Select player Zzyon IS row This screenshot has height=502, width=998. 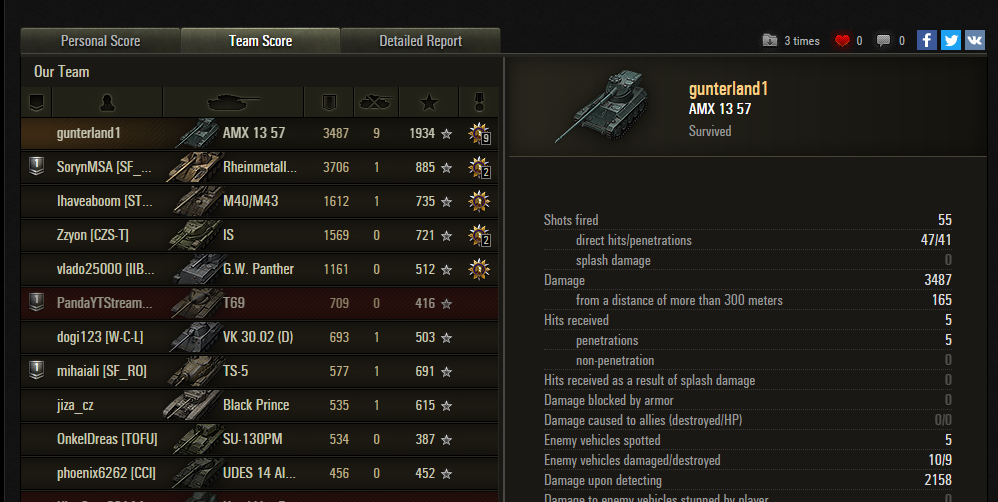pyautogui.click(x=260, y=235)
